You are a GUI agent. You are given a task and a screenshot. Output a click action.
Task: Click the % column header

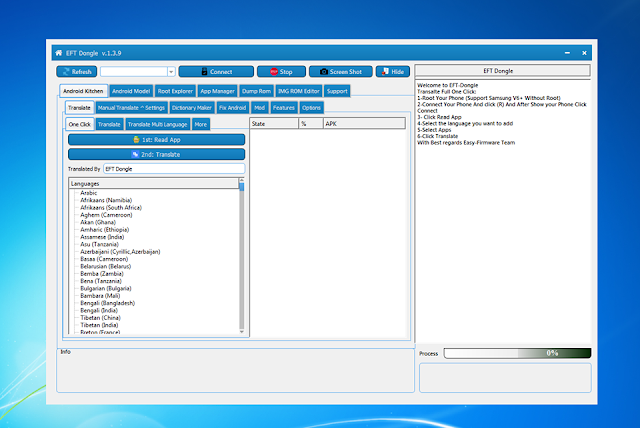[x=311, y=124]
